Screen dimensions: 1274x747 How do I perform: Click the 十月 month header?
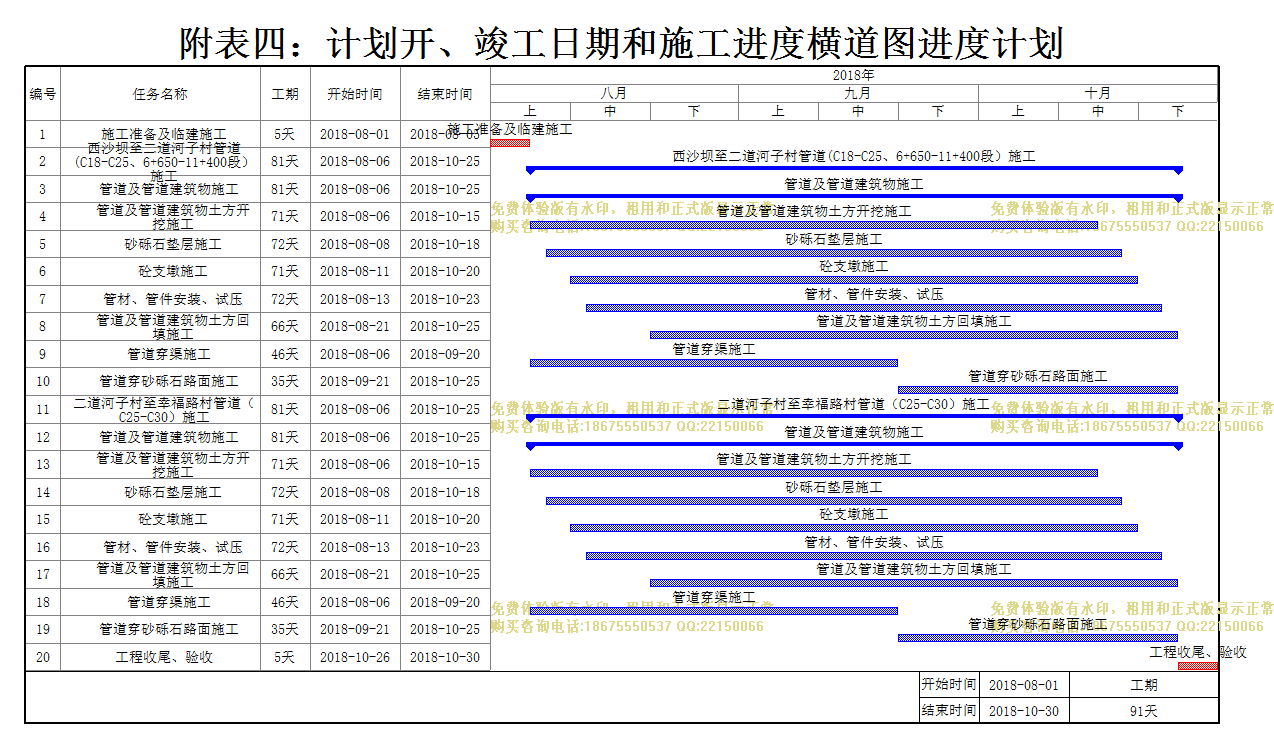pos(1098,93)
